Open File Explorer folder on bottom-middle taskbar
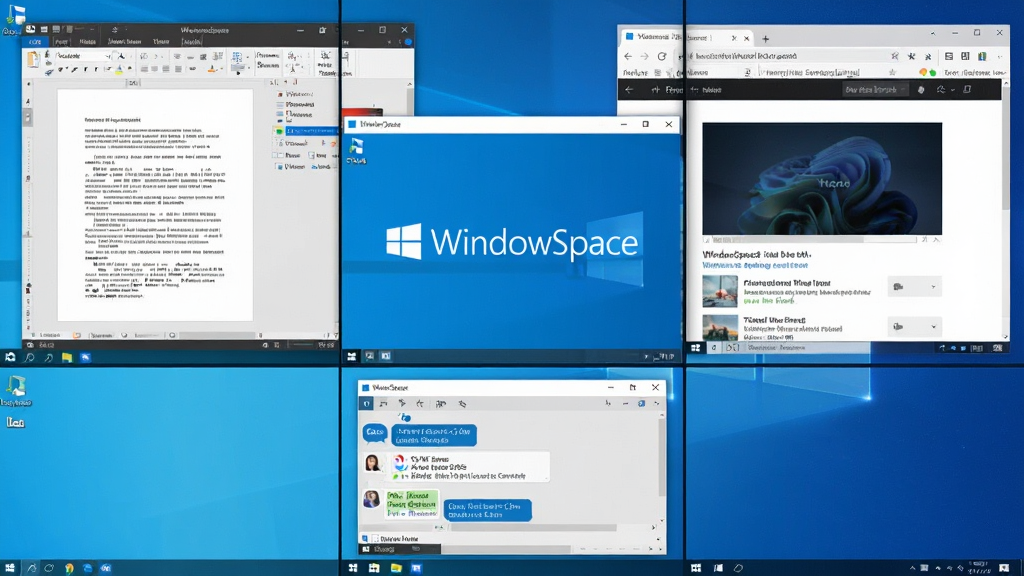Screen dimensions: 1024x576 click(x=396, y=568)
